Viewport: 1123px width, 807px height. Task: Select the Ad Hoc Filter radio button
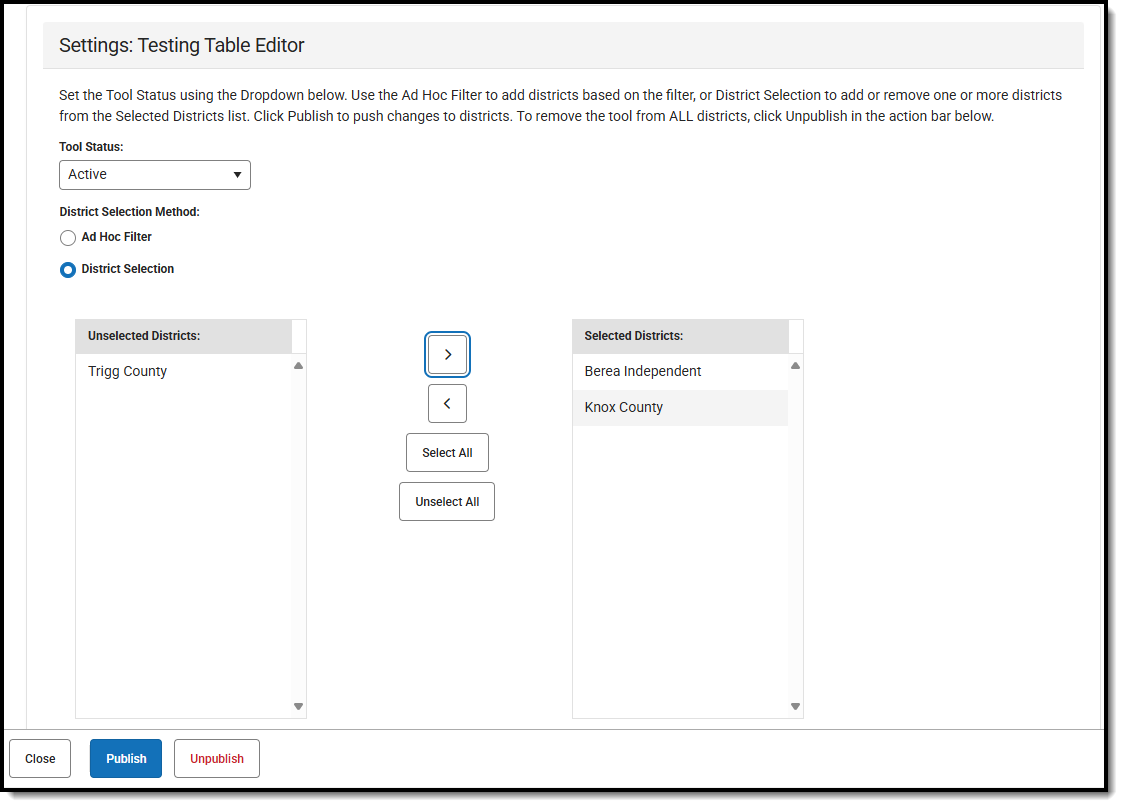[x=68, y=238]
